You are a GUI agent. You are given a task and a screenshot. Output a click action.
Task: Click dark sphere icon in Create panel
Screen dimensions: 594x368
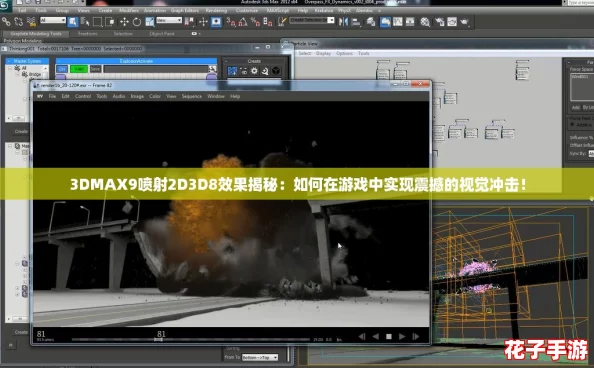click(x=276, y=71)
